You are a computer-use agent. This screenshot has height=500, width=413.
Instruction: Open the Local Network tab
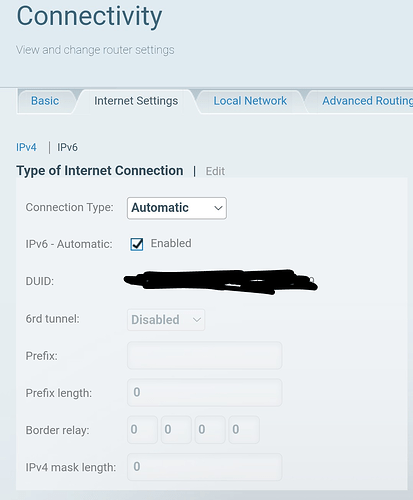tap(250, 101)
